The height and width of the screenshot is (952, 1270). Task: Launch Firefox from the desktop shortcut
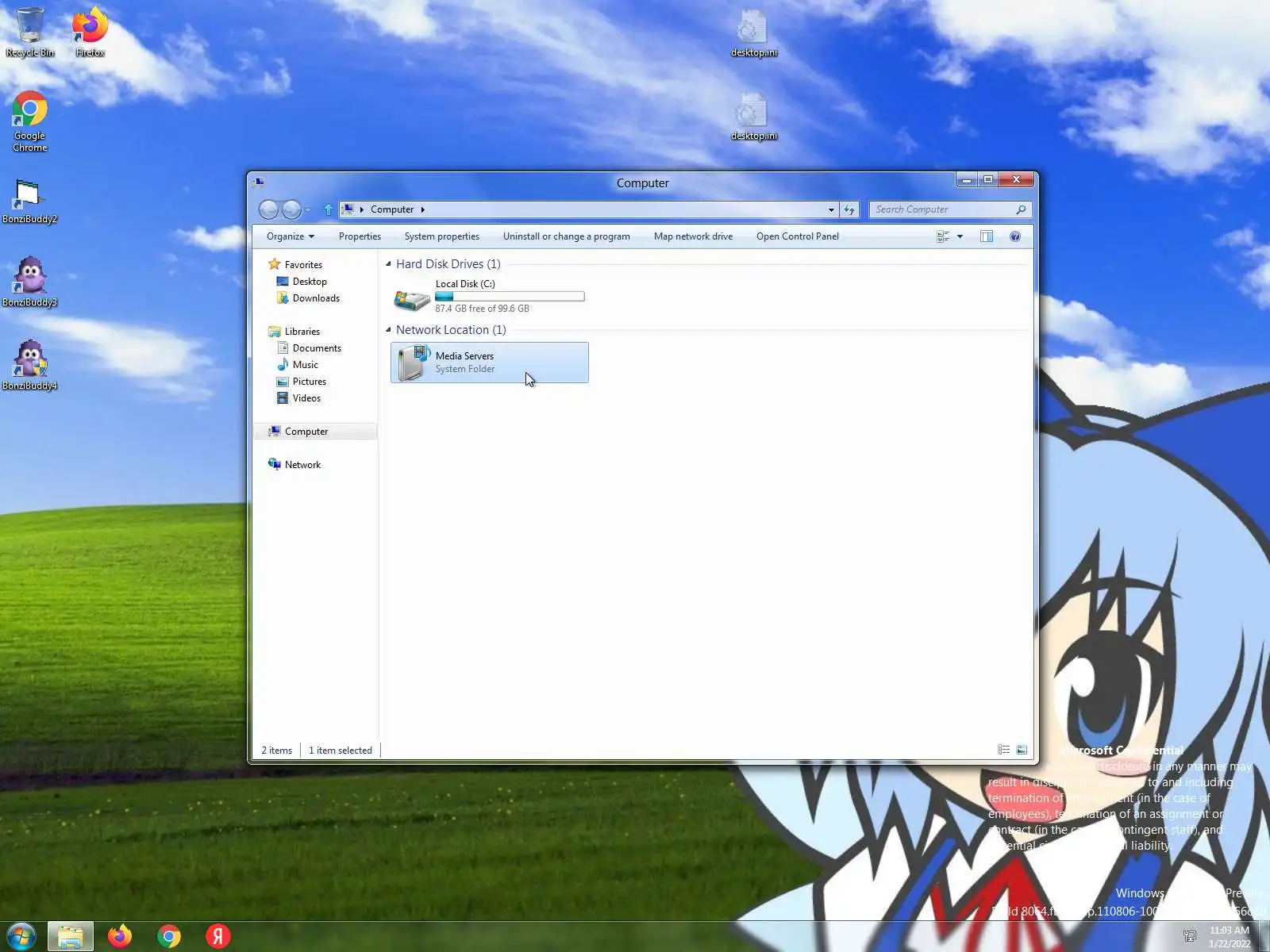[x=90, y=32]
